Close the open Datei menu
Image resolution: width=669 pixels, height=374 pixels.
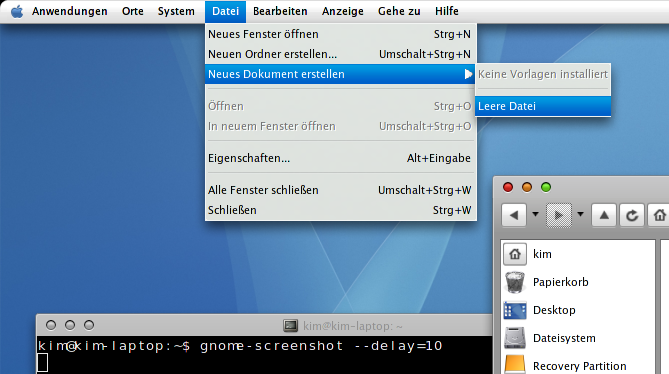[225, 12]
